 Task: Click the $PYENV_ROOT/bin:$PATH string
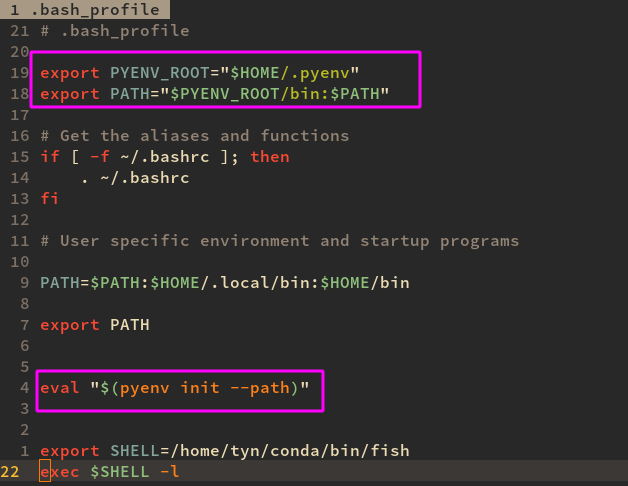275,94
